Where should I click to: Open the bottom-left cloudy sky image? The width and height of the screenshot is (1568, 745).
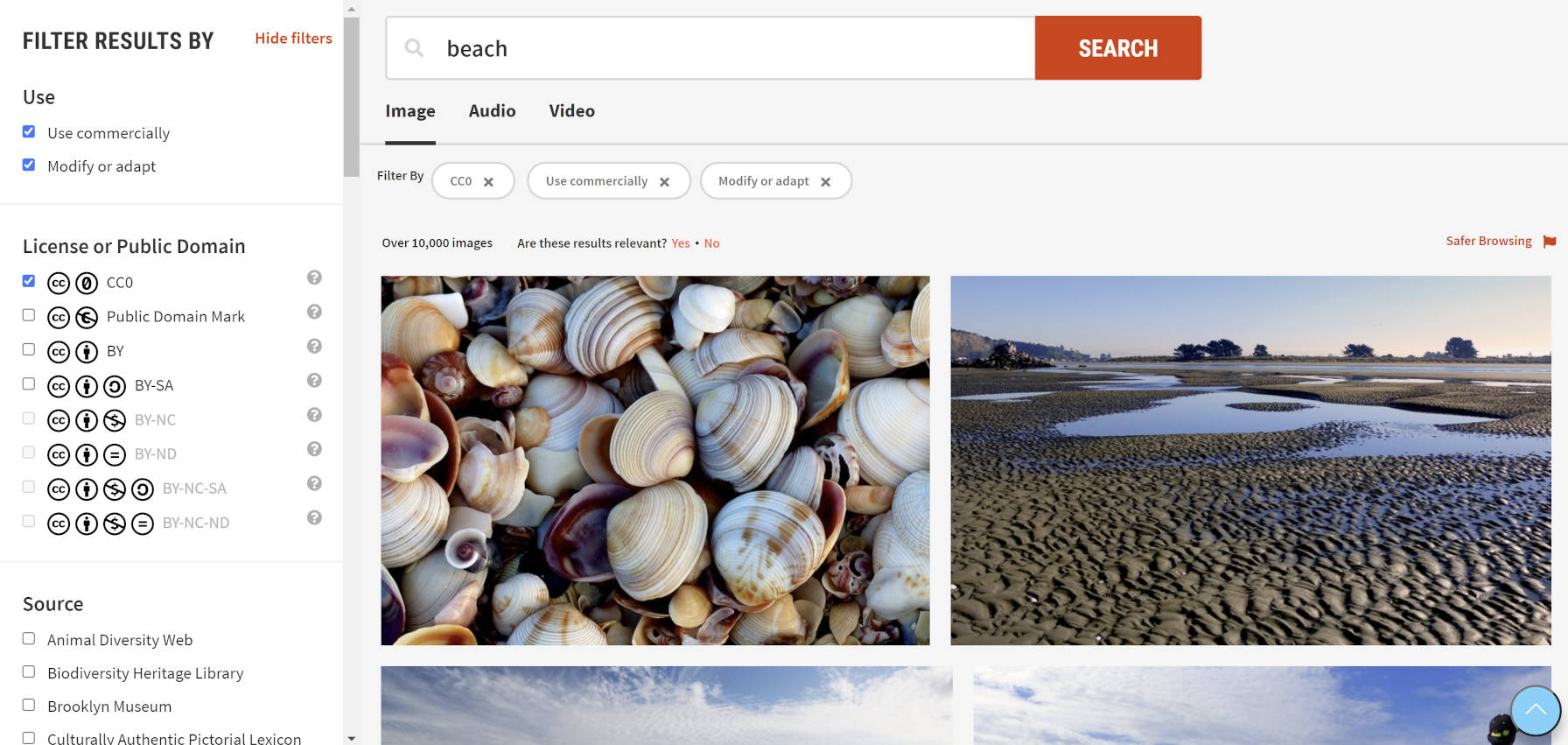667,706
